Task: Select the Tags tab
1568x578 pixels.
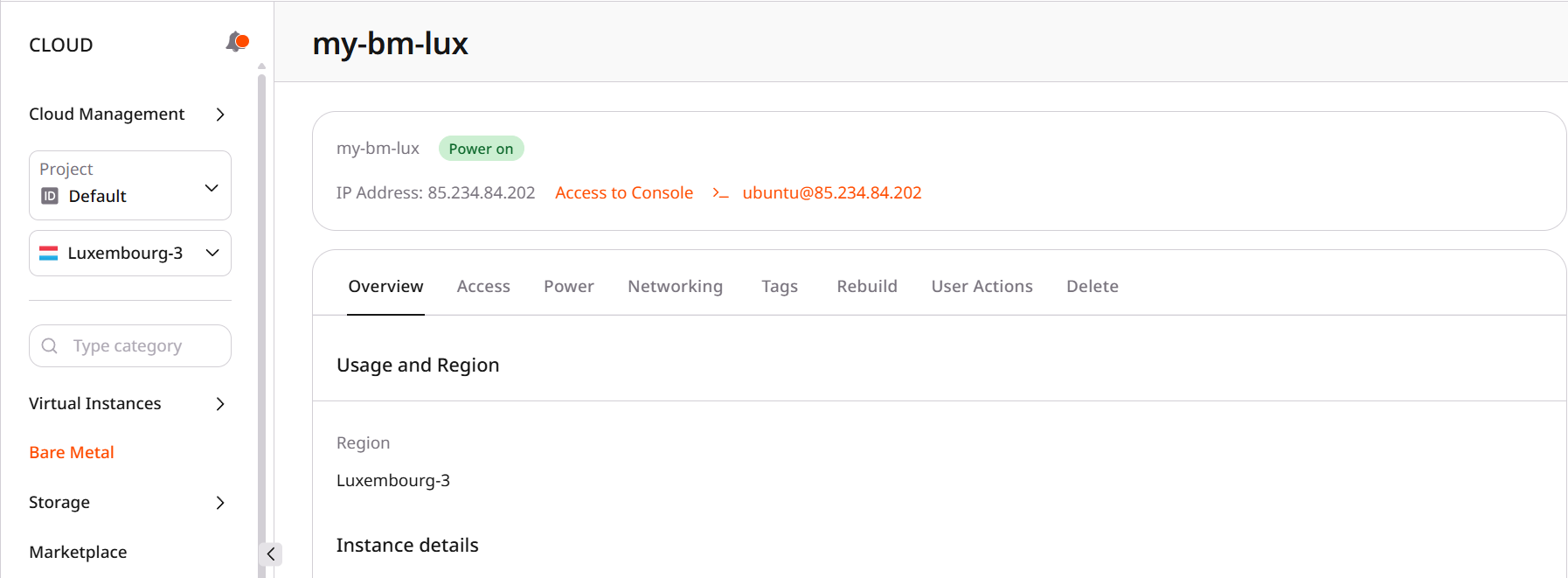Action: click(x=780, y=287)
